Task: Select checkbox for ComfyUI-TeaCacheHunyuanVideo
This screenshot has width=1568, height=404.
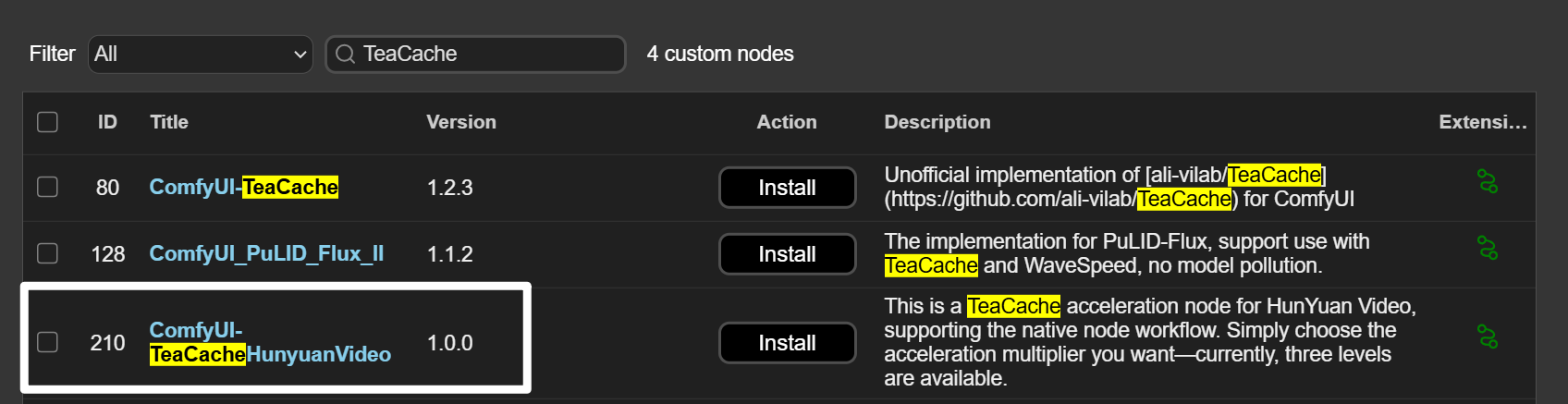Action: 47,342
